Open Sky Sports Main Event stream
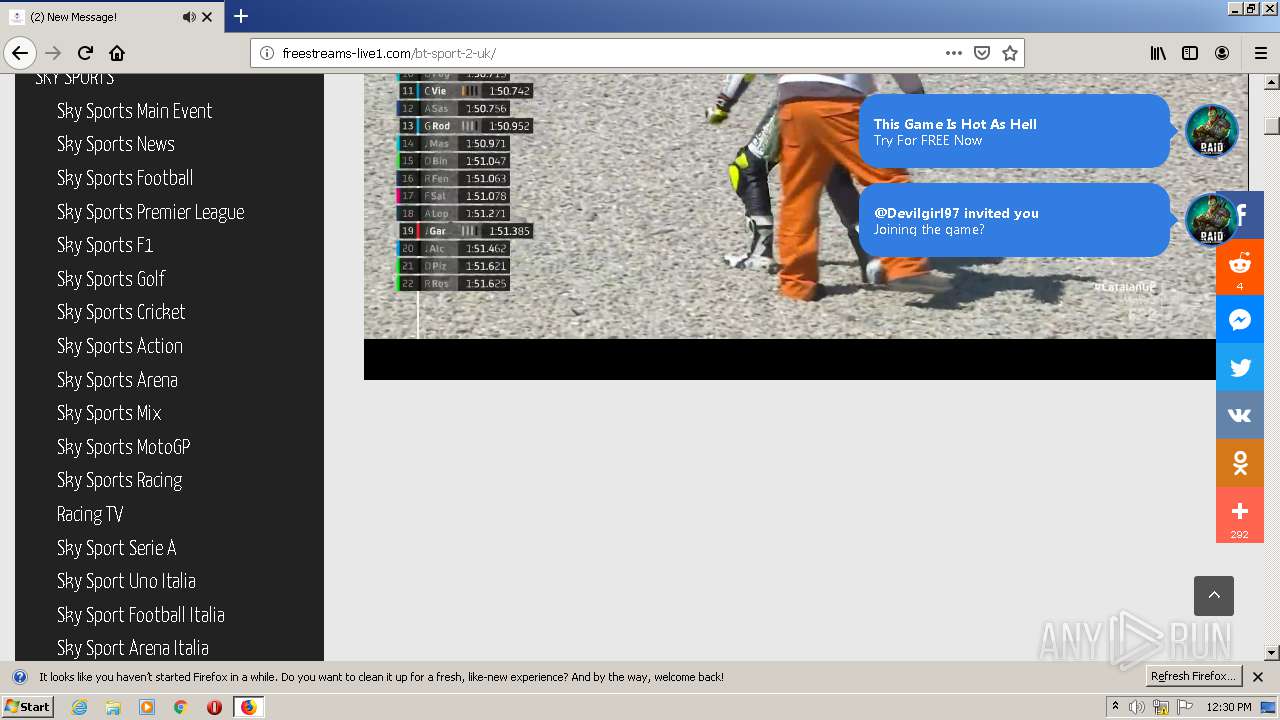Image resolution: width=1280 pixels, height=720 pixels. 134,111
